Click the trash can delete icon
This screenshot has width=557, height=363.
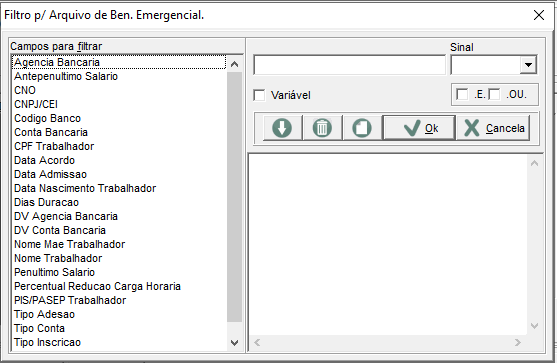tap(322, 128)
